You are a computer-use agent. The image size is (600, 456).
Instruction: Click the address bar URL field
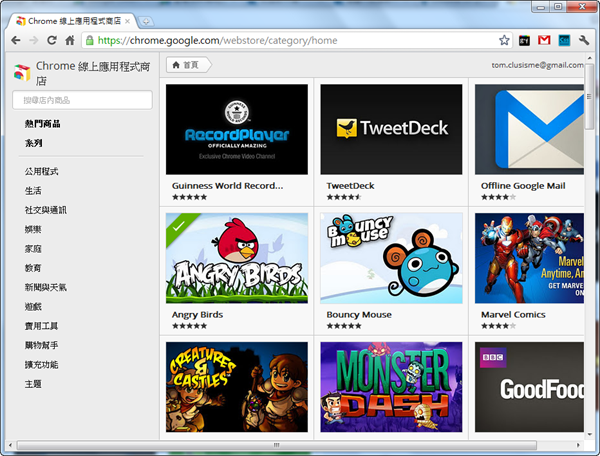(x=290, y=41)
